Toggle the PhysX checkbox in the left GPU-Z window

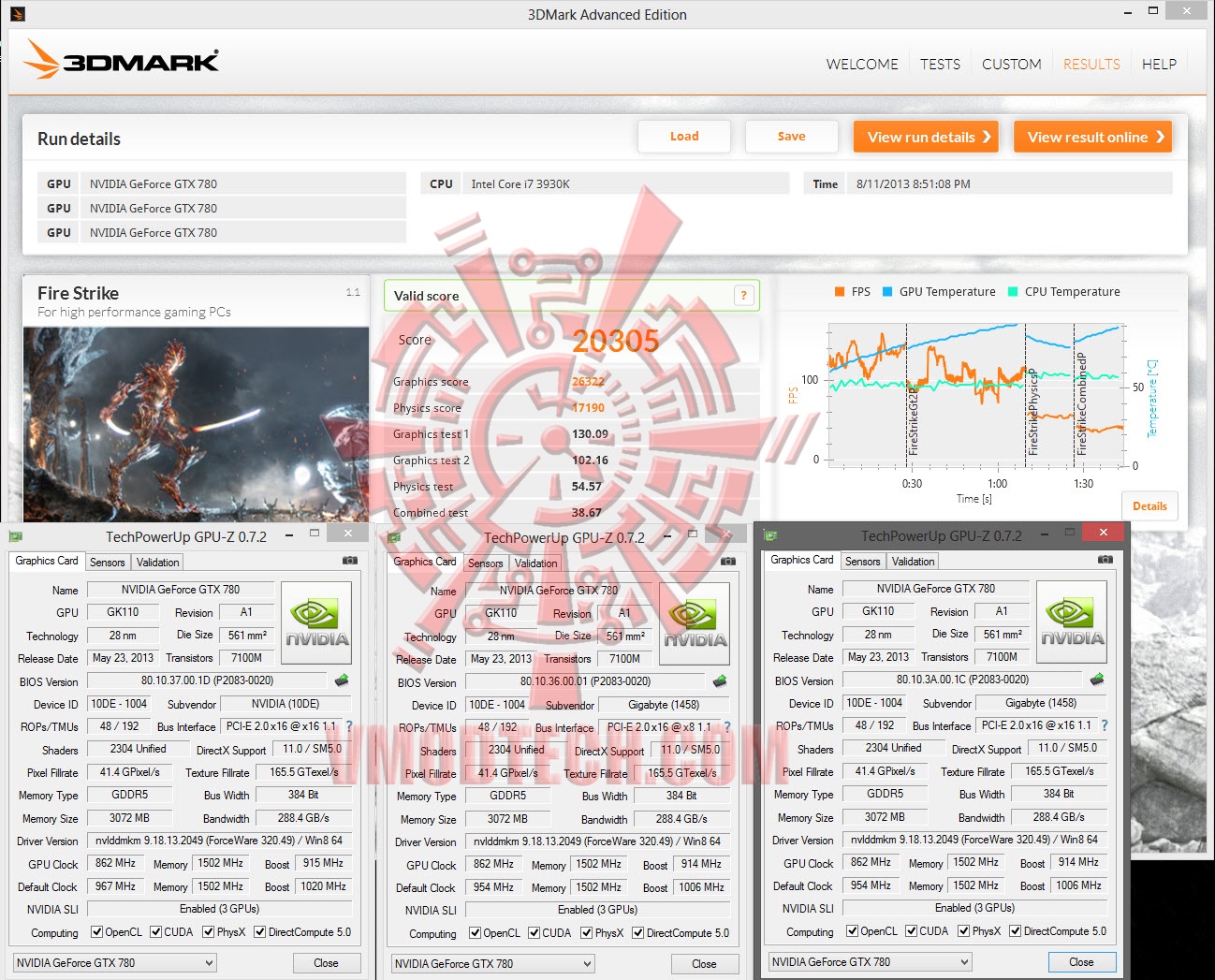pos(209,932)
